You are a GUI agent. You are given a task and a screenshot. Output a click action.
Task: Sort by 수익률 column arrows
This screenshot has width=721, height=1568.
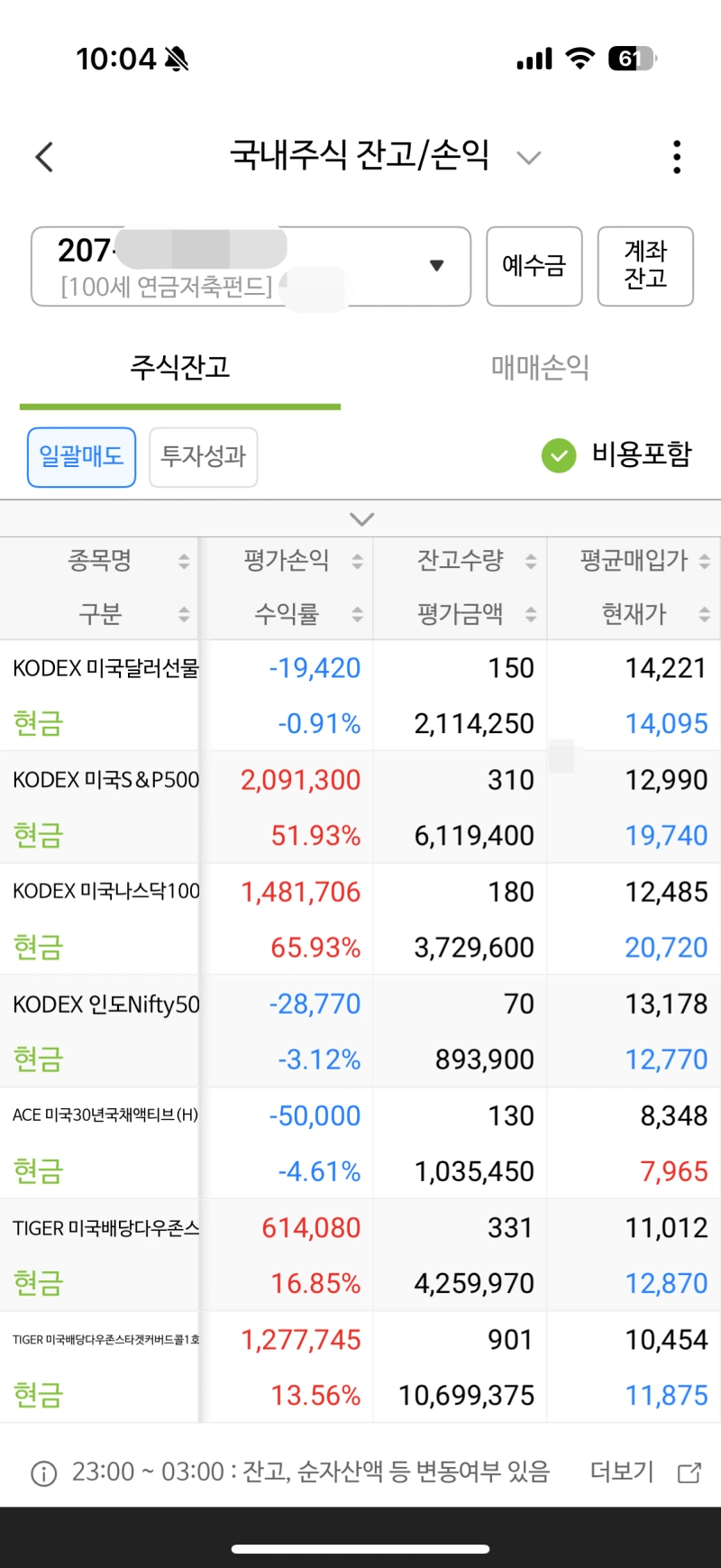click(x=357, y=615)
